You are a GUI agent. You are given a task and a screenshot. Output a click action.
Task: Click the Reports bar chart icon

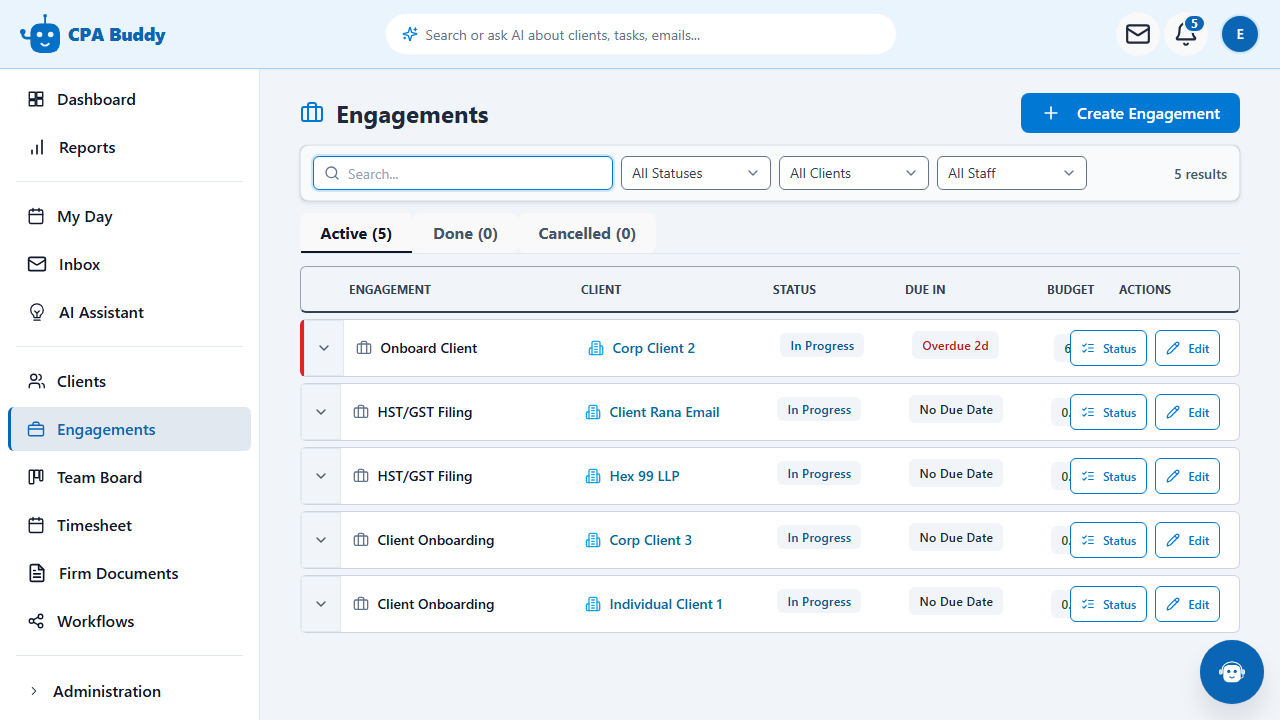coord(37,147)
